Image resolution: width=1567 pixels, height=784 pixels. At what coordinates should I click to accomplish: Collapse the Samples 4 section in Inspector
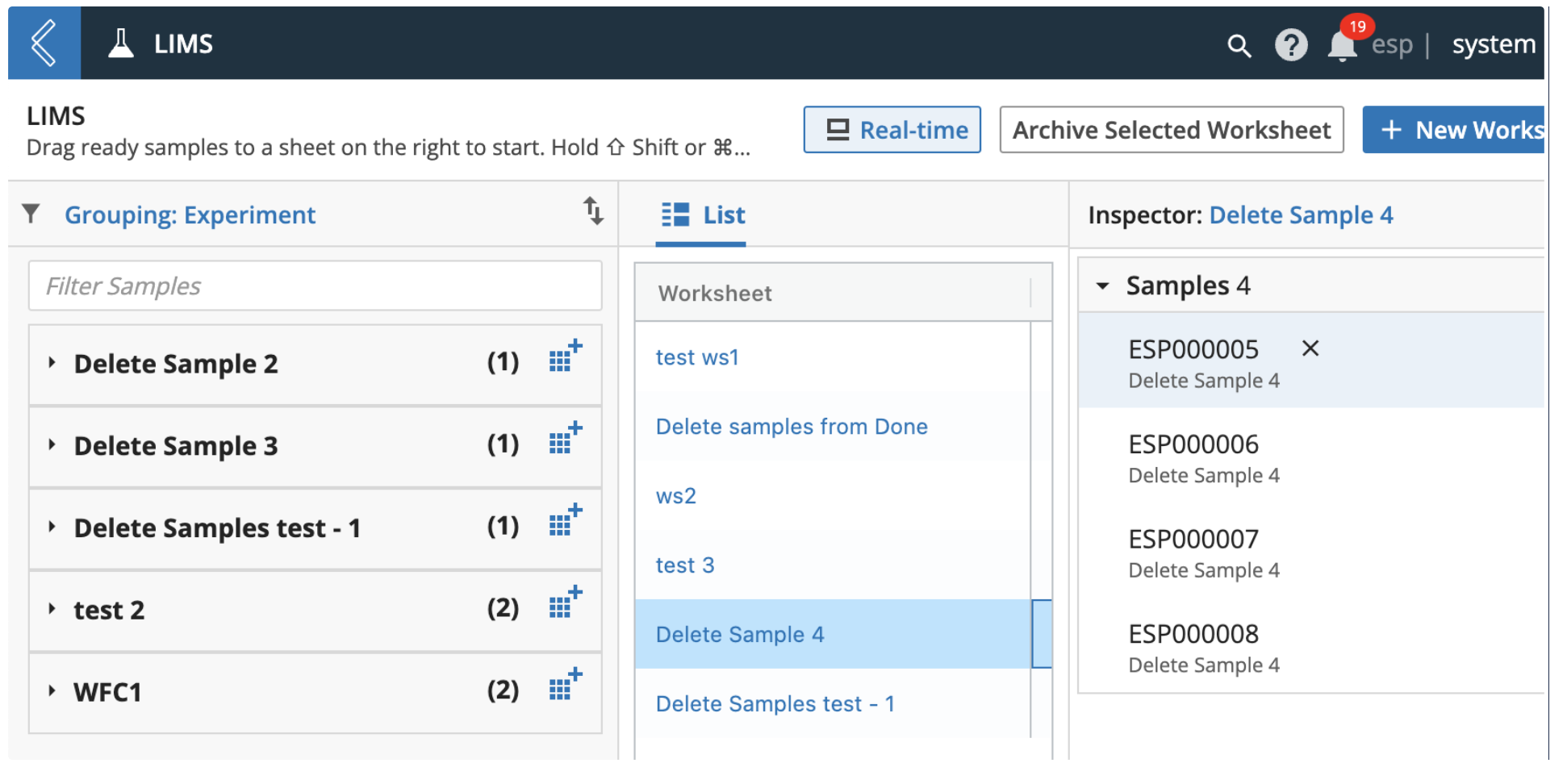(1102, 286)
